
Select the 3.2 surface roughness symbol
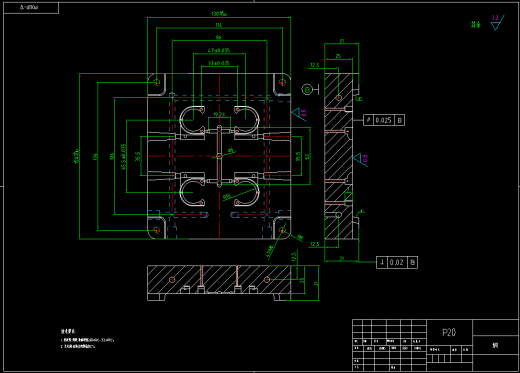497,22
